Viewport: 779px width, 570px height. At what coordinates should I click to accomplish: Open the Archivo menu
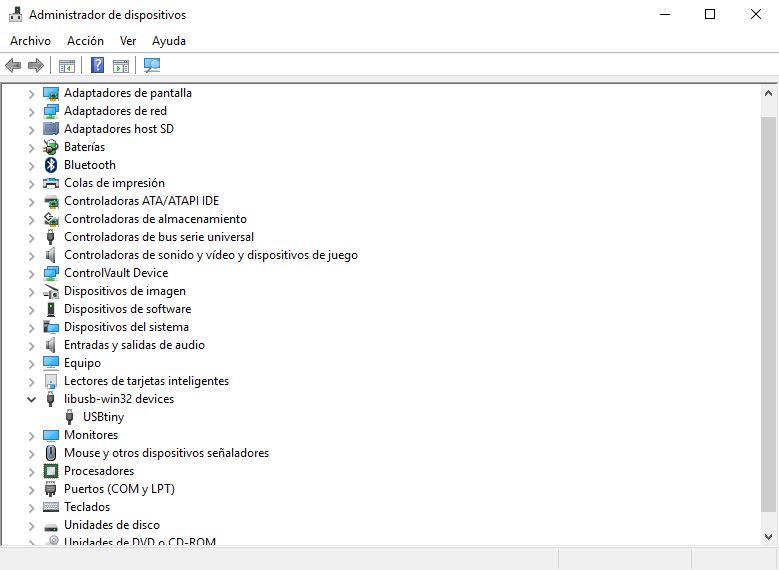point(30,41)
